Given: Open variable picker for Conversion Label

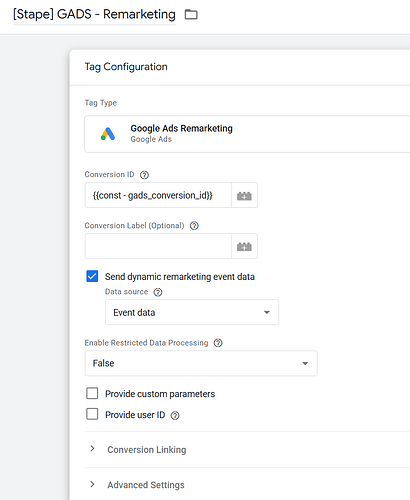Looking at the screenshot, I should 244,246.
